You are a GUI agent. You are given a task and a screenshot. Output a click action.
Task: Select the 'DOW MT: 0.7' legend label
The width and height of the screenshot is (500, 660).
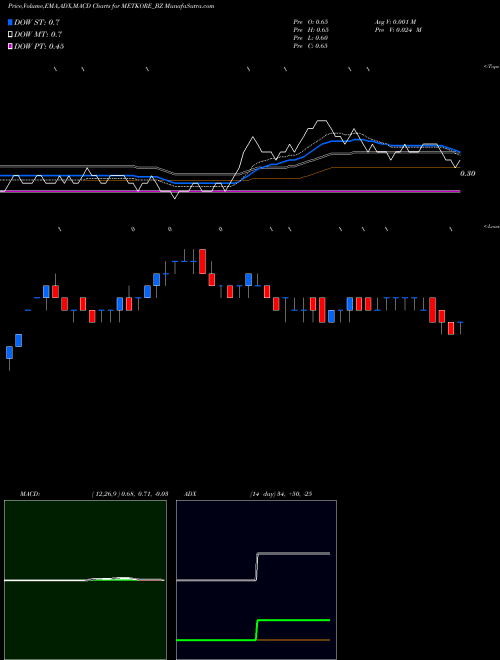pyautogui.click(x=38, y=34)
